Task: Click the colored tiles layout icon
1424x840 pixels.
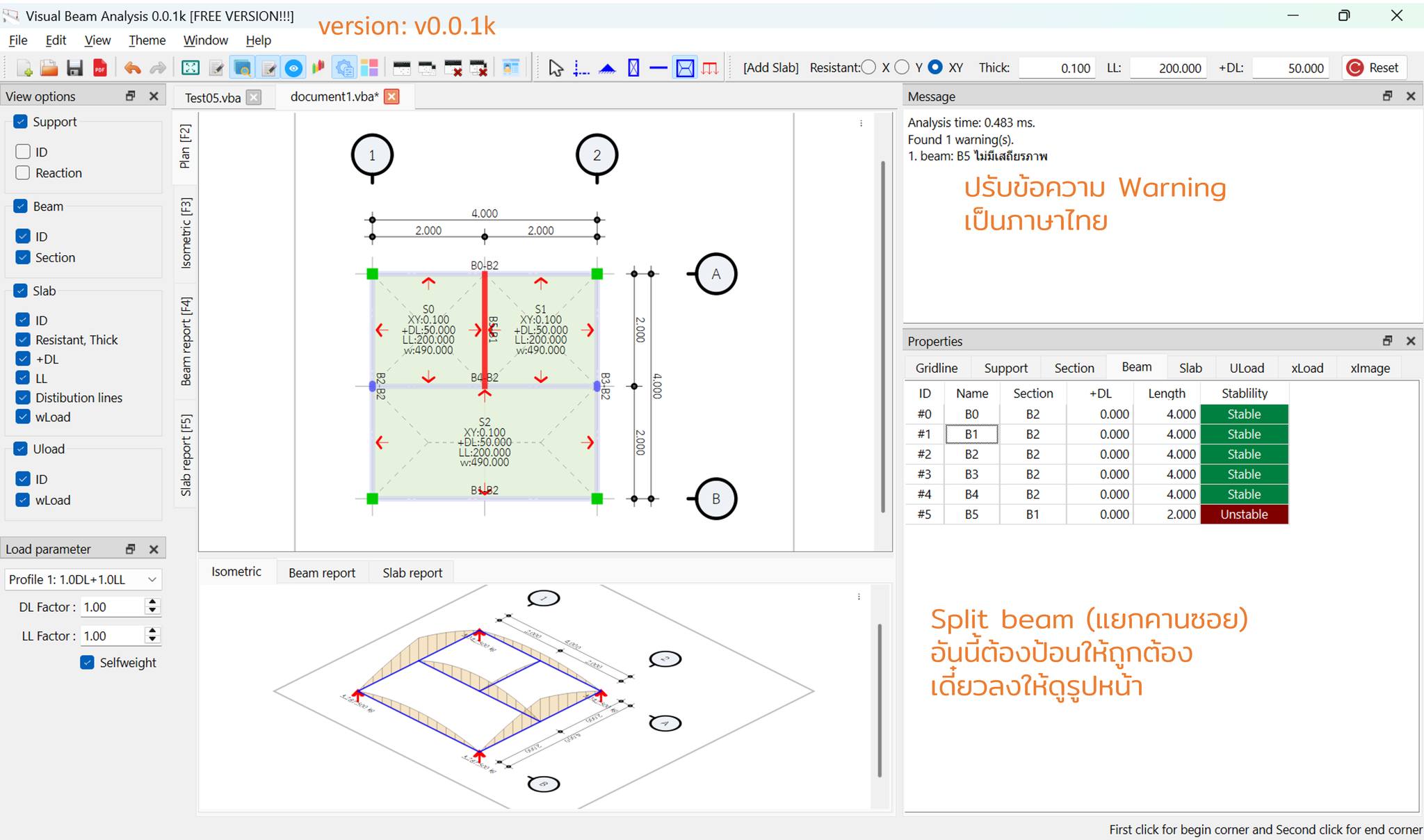Action: (369, 68)
